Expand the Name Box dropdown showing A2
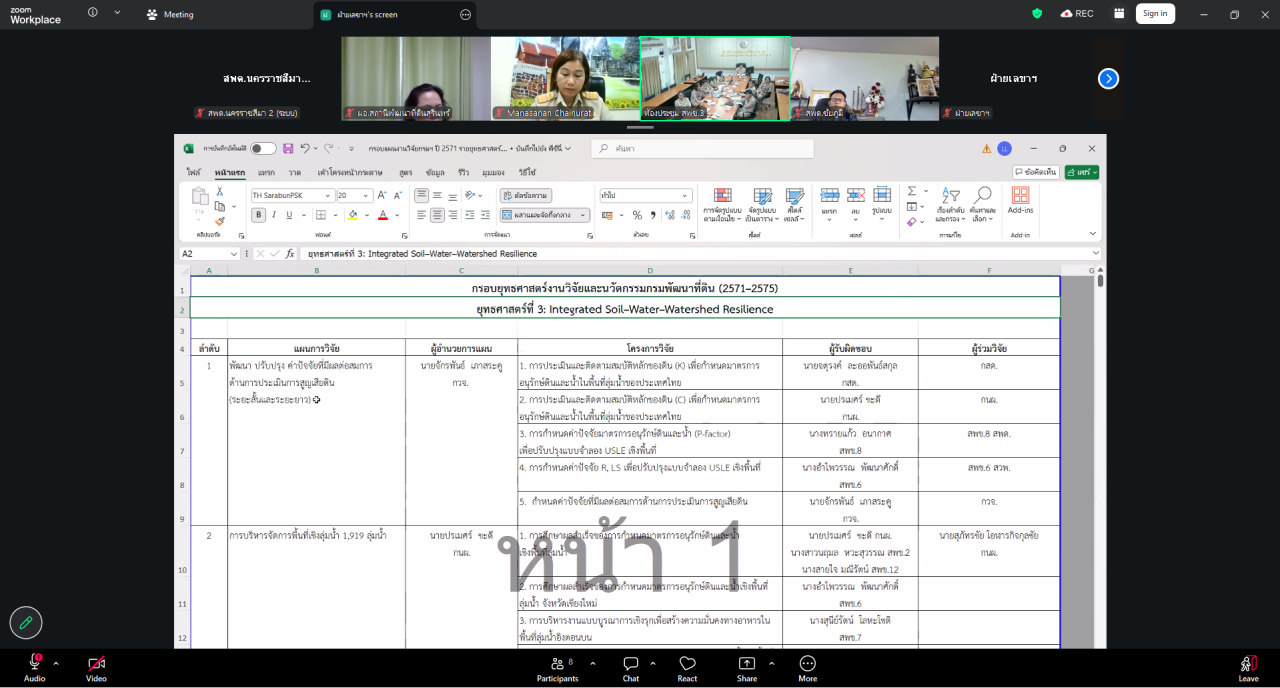 [234, 254]
